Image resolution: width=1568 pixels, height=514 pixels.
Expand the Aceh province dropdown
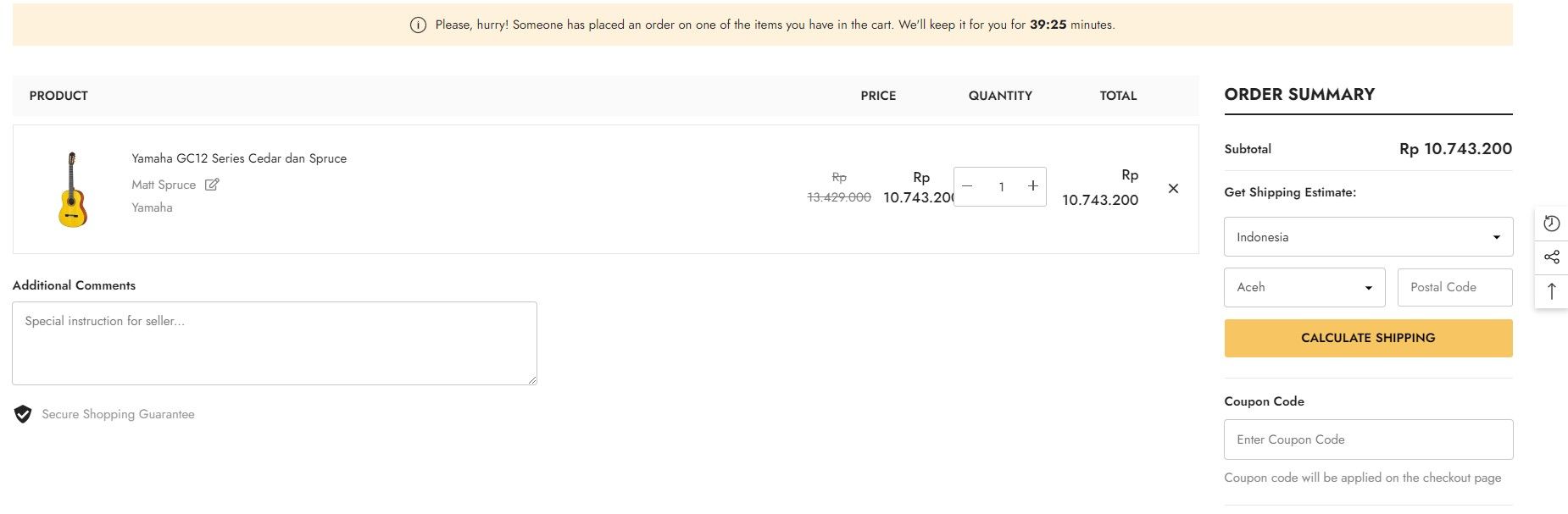click(x=1304, y=288)
